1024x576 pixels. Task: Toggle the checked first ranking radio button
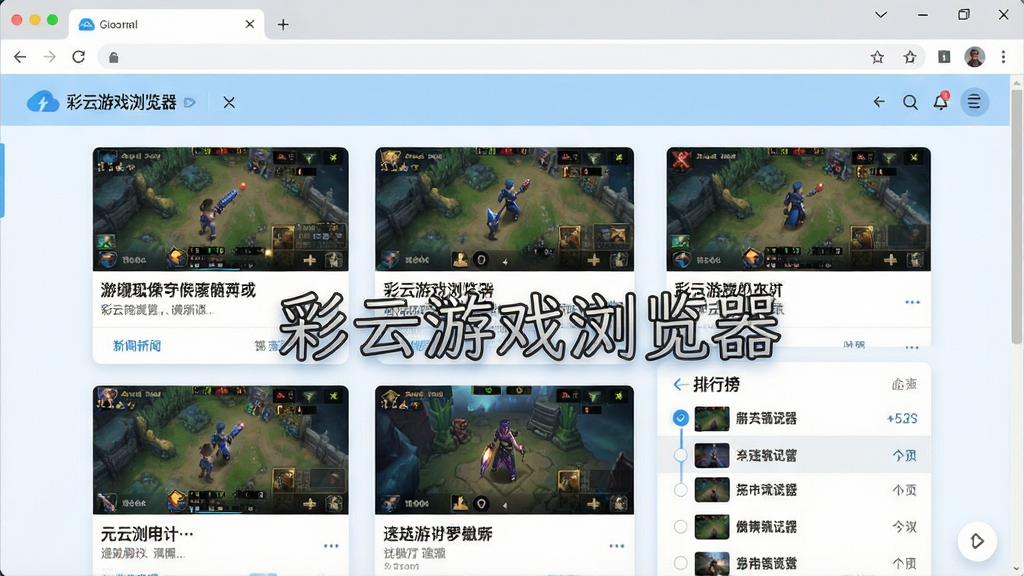click(680, 418)
